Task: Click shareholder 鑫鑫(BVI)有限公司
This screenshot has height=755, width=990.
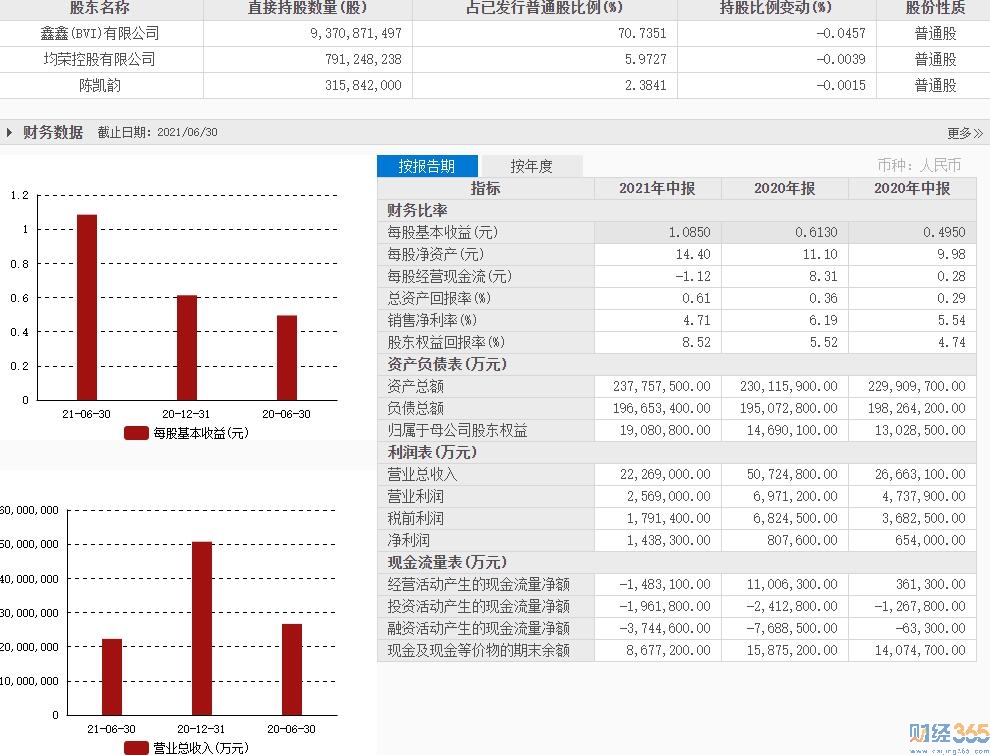Action: (100, 33)
